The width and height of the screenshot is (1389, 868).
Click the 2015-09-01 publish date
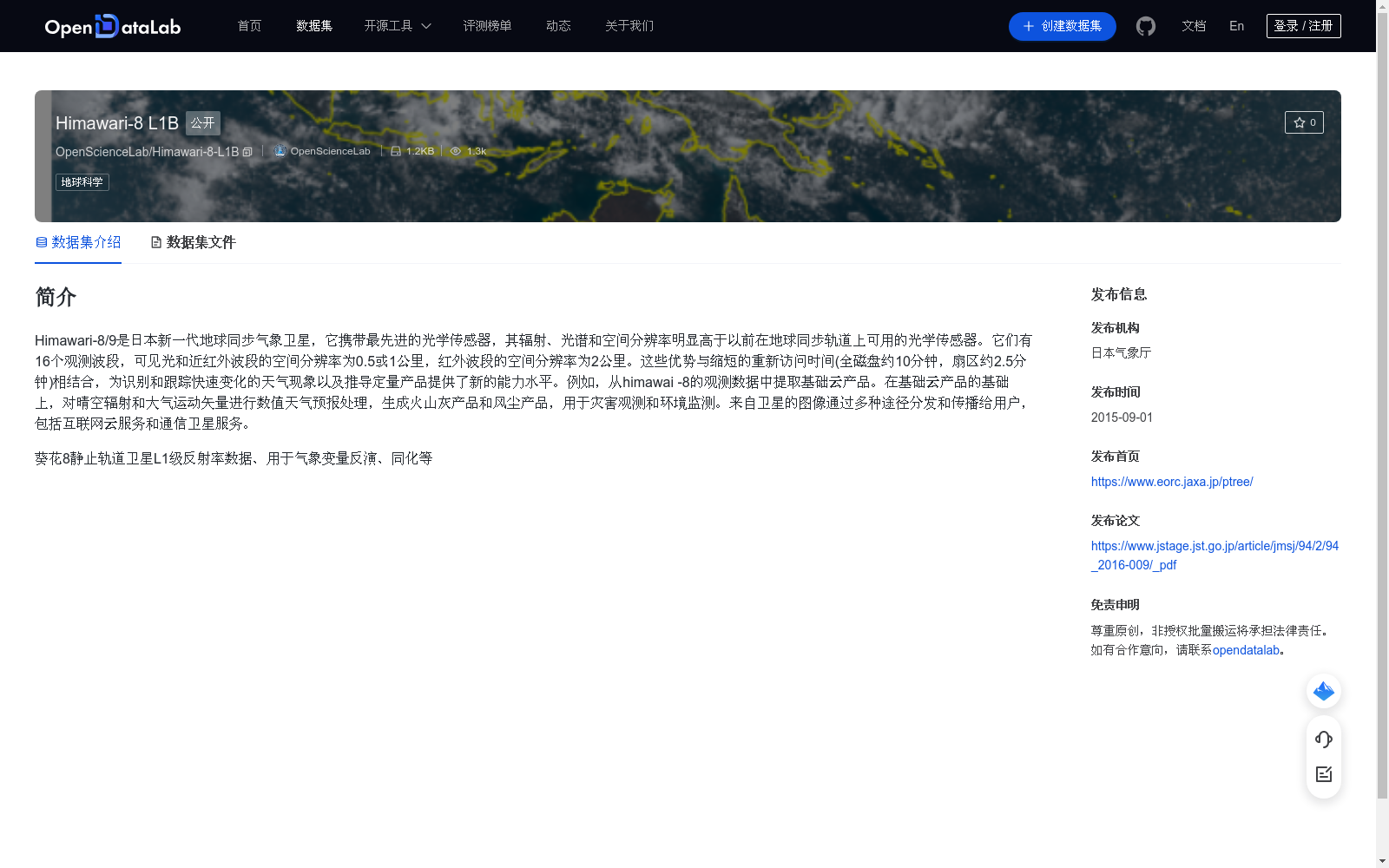click(1122, 418)
